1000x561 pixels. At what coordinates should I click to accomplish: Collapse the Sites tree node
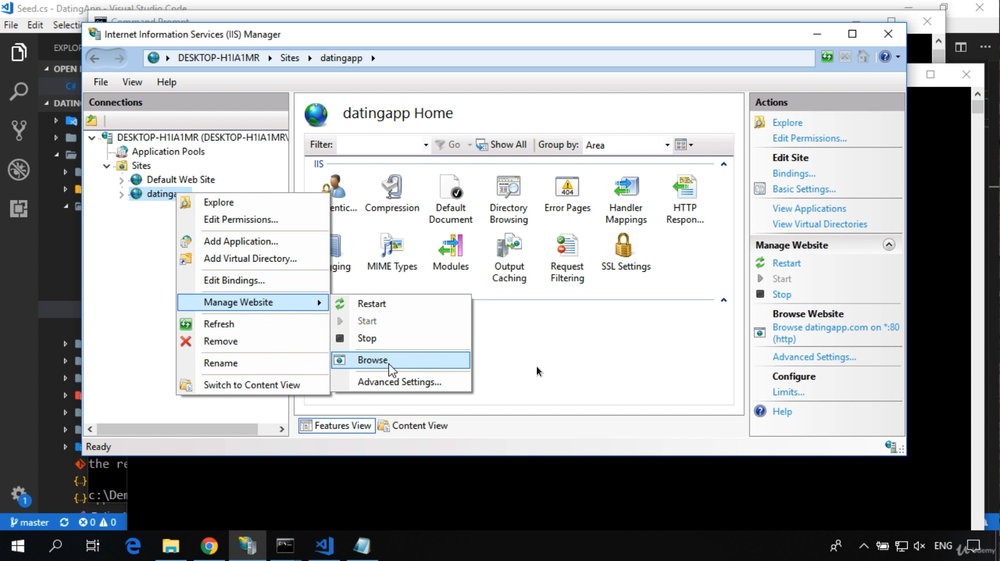pyautogui.click(x=107, y=166)
